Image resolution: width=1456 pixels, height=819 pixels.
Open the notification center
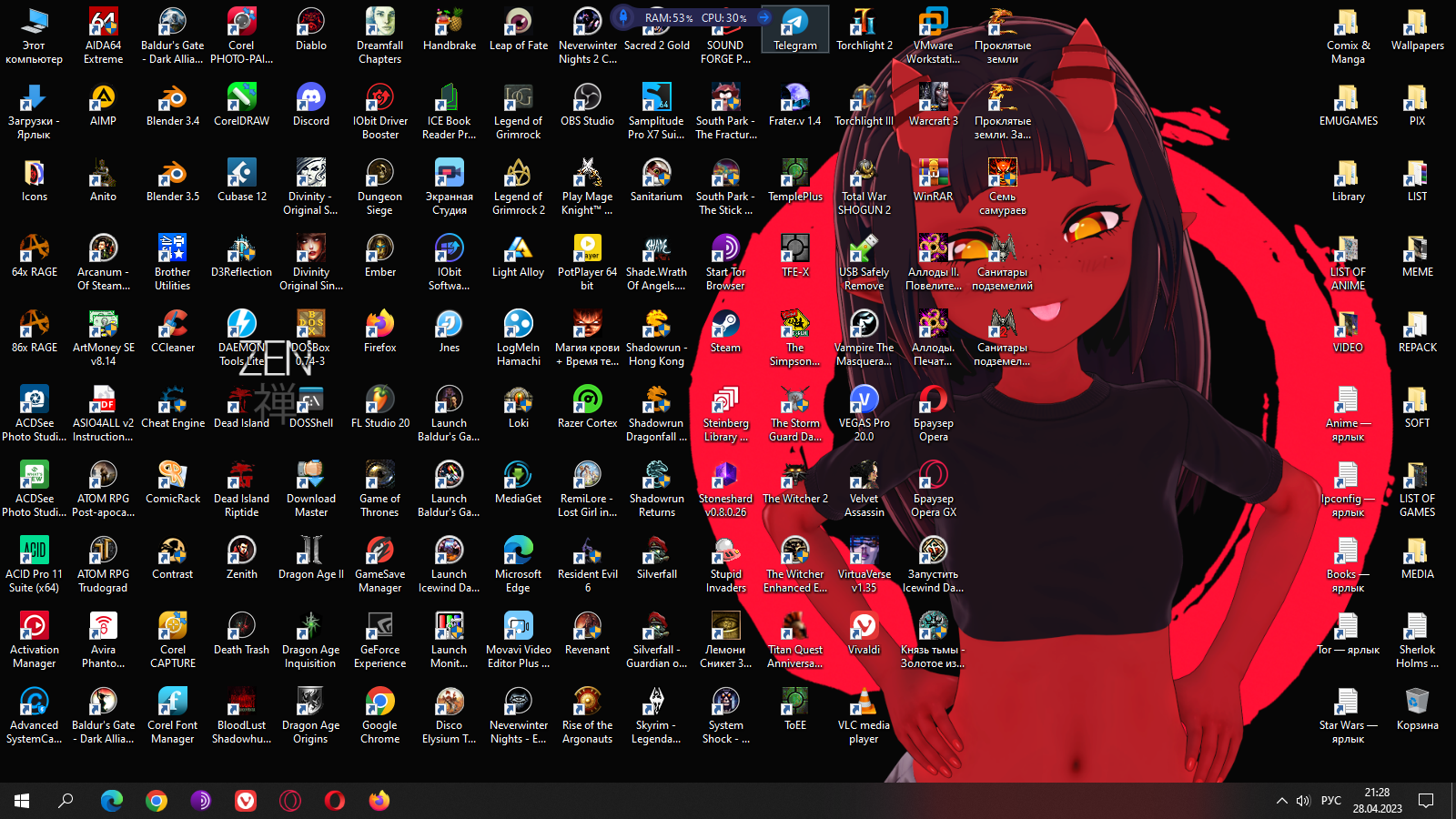click(x=1426, y=801)
